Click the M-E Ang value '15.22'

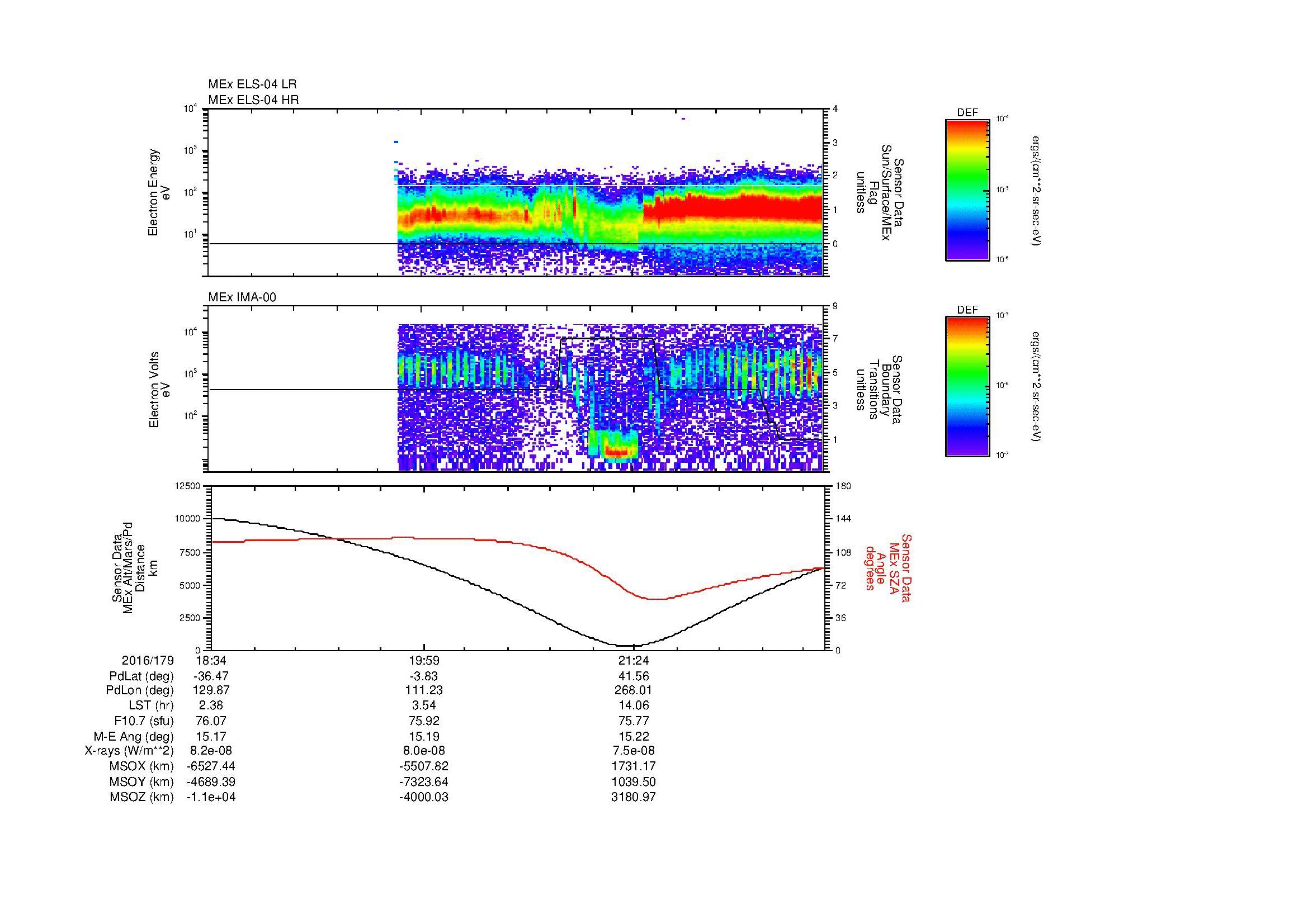click(634, 737)
